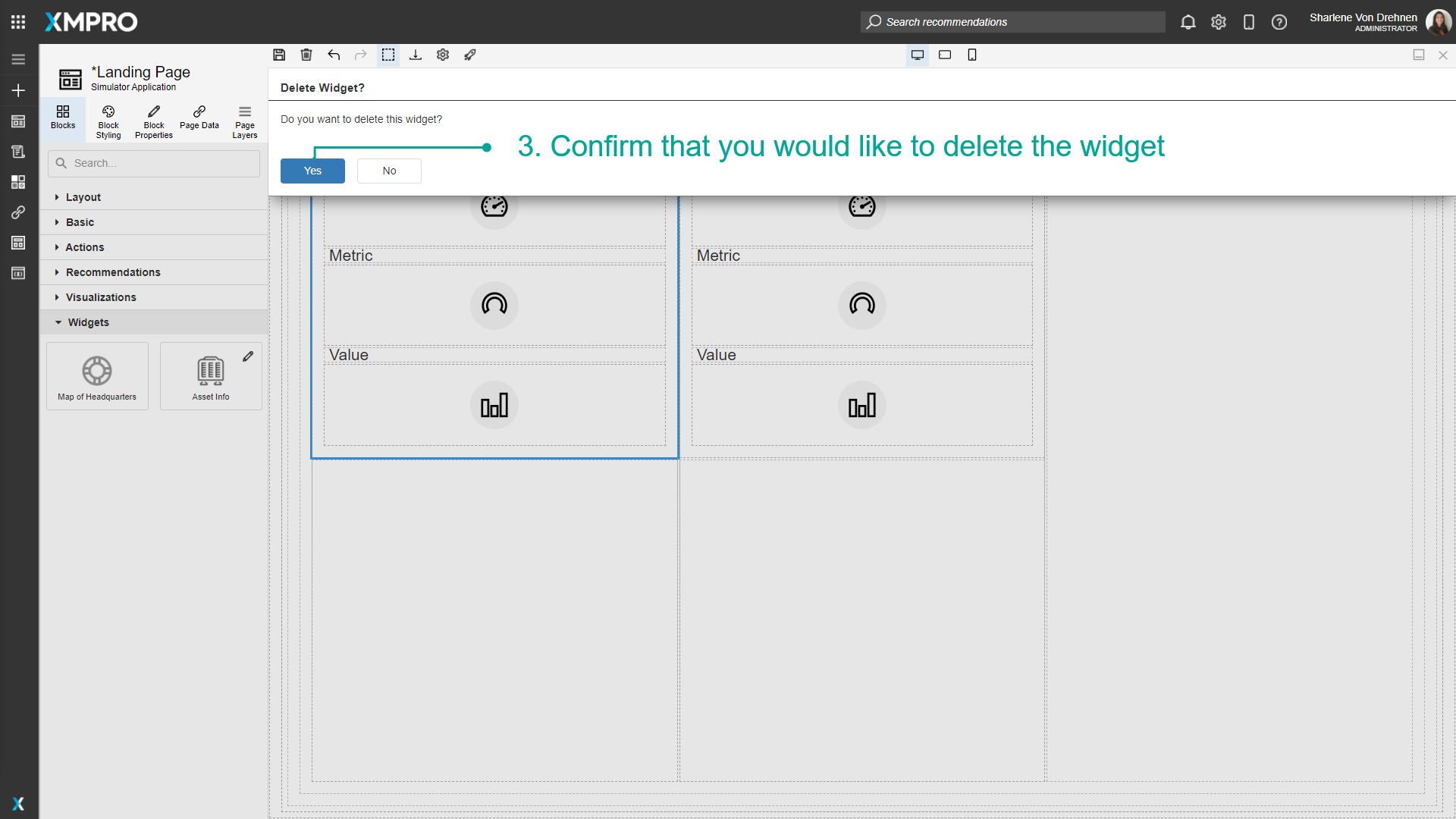The height and width of the screenshot is (819, 1456).
Task: Switch to mobile preview mode
Action: tap(972, 55)
